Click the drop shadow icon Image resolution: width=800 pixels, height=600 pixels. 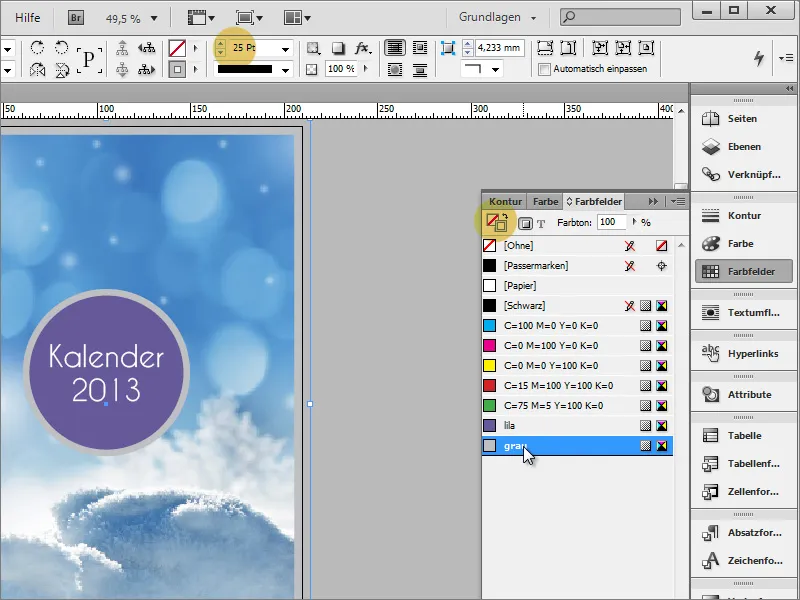point(338,48)
